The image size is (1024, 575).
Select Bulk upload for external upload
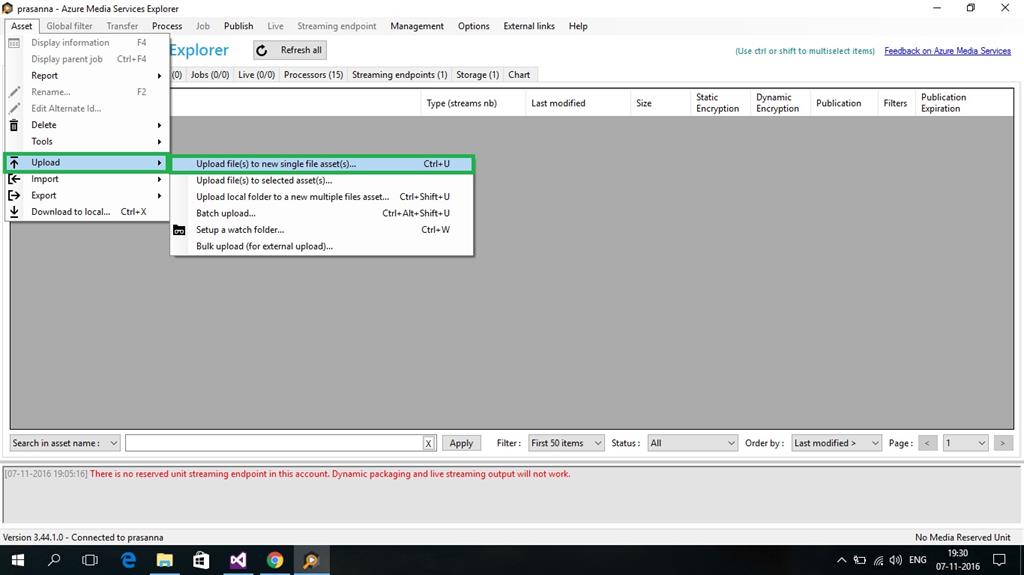pos(322,246)
